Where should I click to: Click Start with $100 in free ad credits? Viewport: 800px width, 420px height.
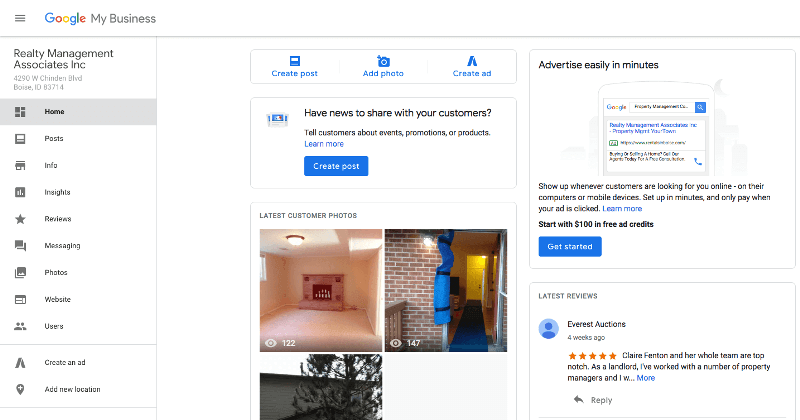596,224
